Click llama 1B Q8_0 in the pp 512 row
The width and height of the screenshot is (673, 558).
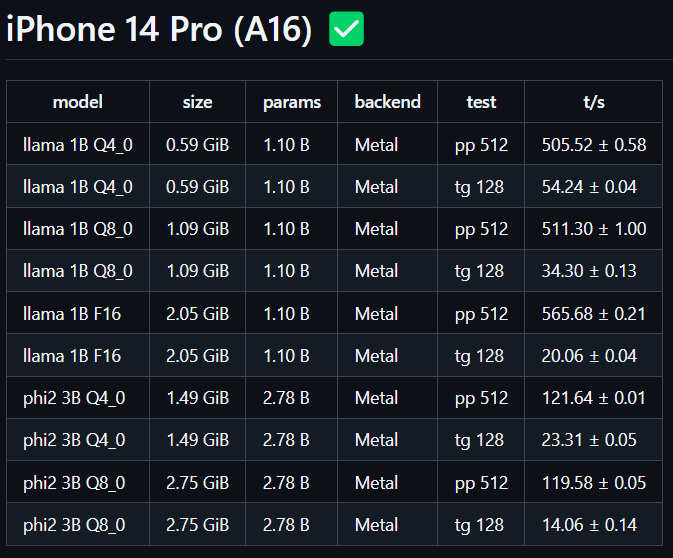point(78,228)
